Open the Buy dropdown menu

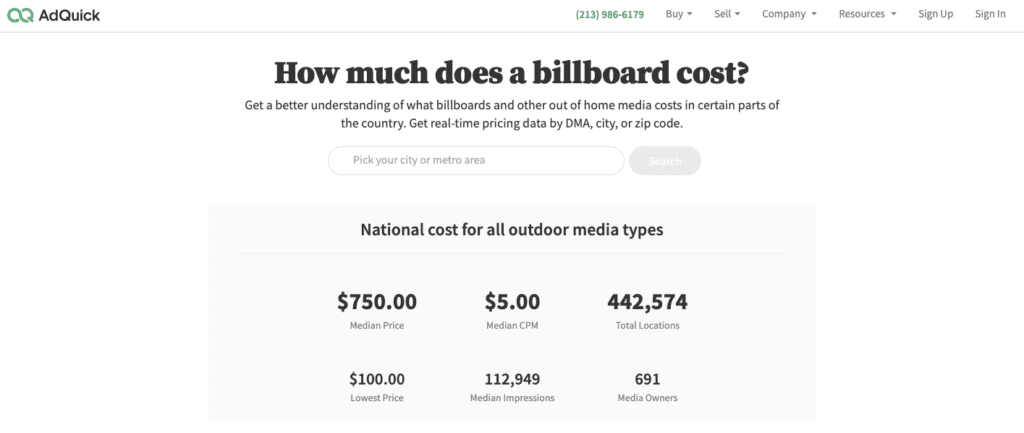[x=678, y=14]
